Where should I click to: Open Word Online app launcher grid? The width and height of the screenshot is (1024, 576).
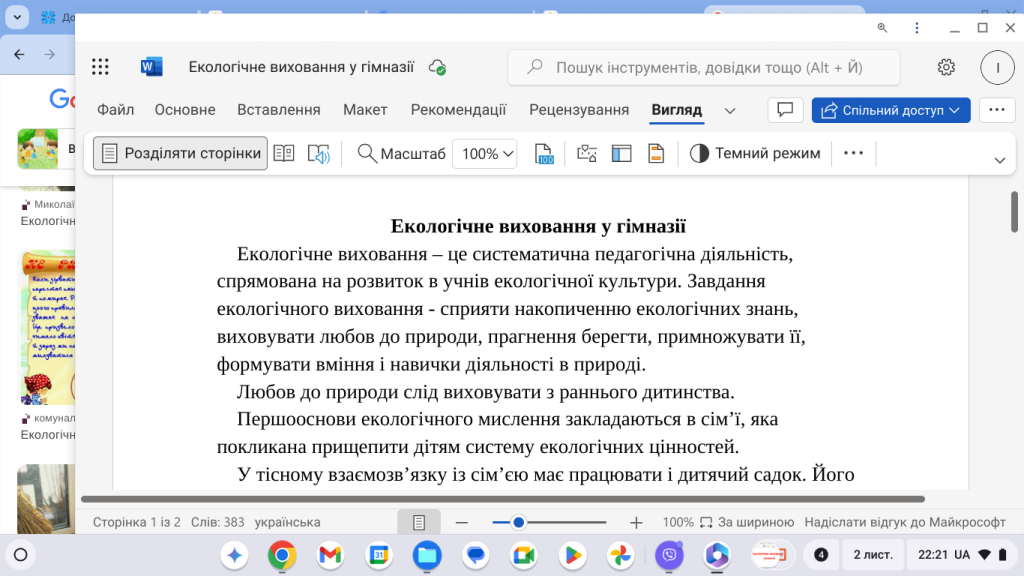tap(100, 66)
